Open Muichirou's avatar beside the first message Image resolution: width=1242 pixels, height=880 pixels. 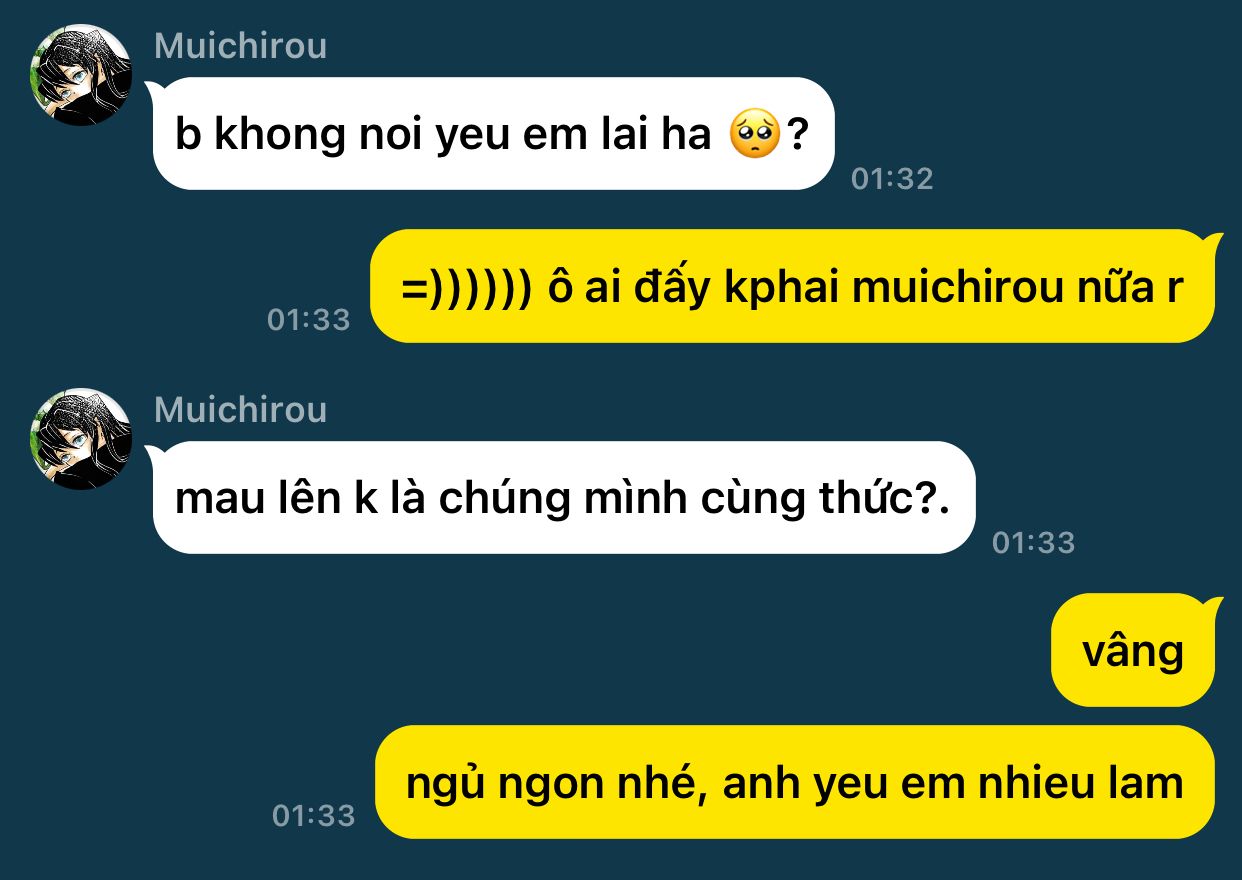point(81,75)
